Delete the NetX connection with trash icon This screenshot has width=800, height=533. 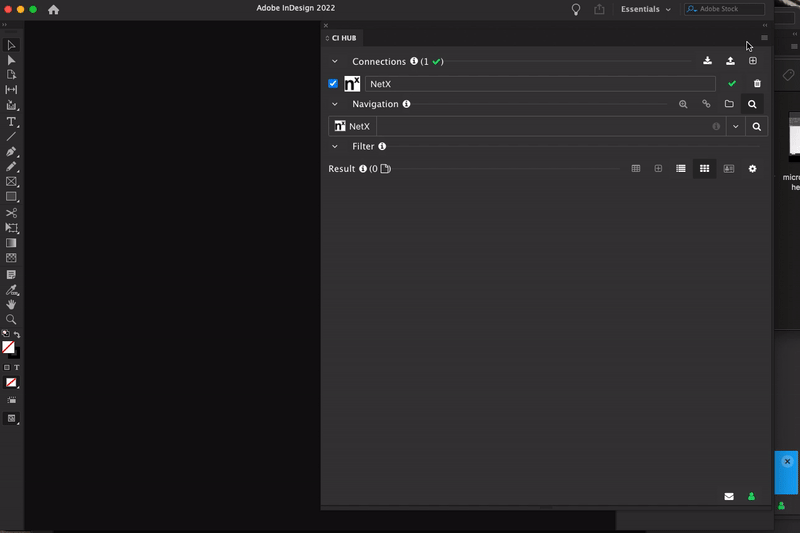tap(757, 84)
